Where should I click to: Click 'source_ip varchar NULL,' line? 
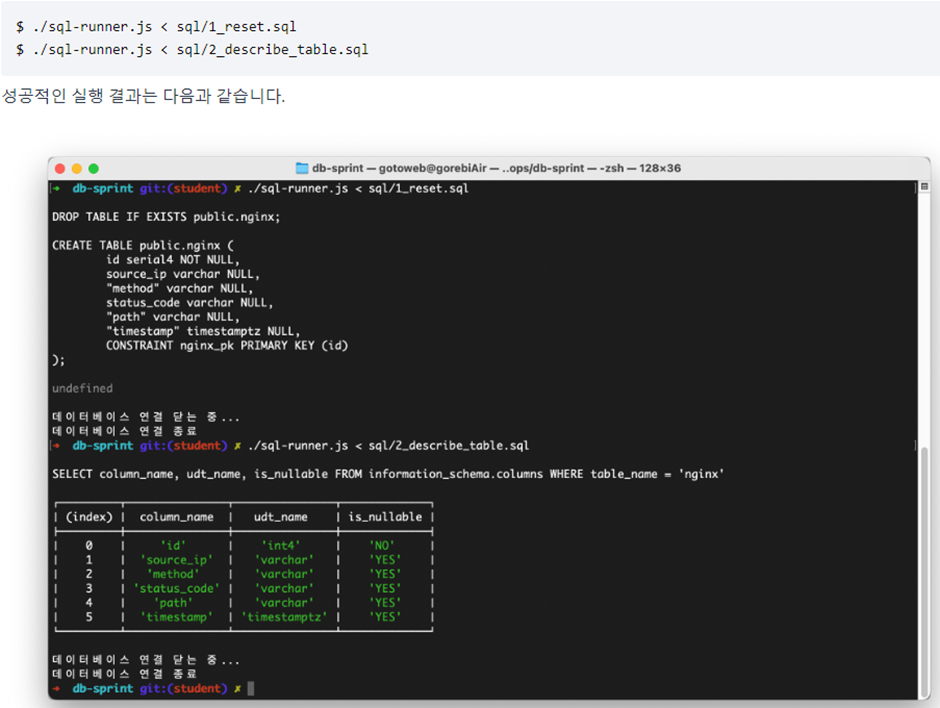(183, 274)
